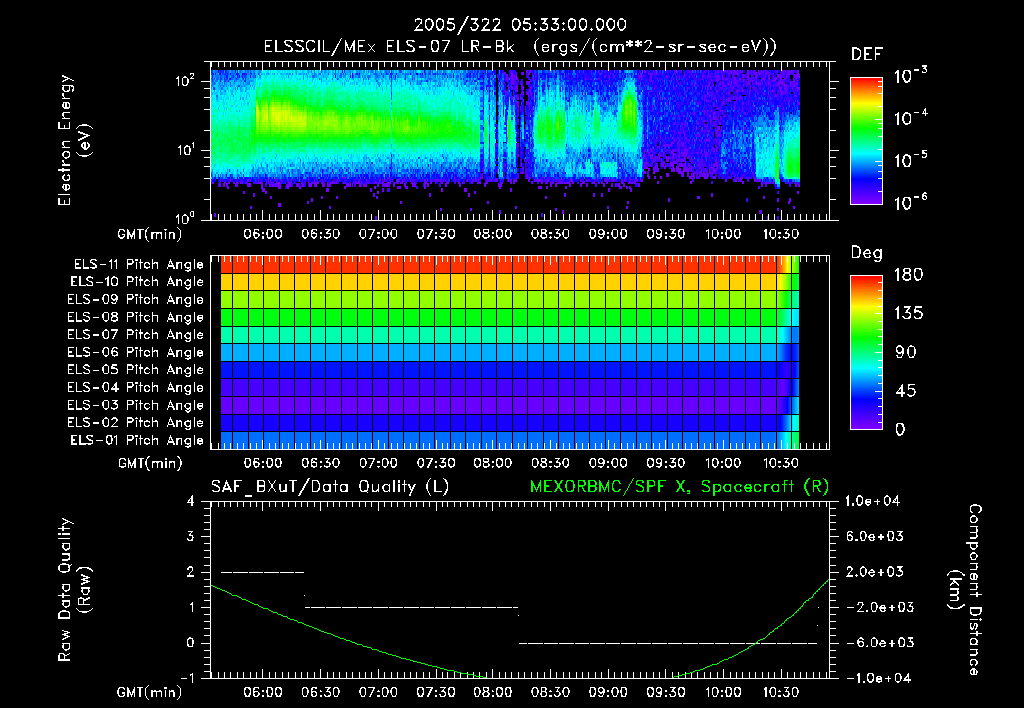Click the 90 label on the Deg scale
This screenshot has width=1024, height=708.
coord(906,352)
